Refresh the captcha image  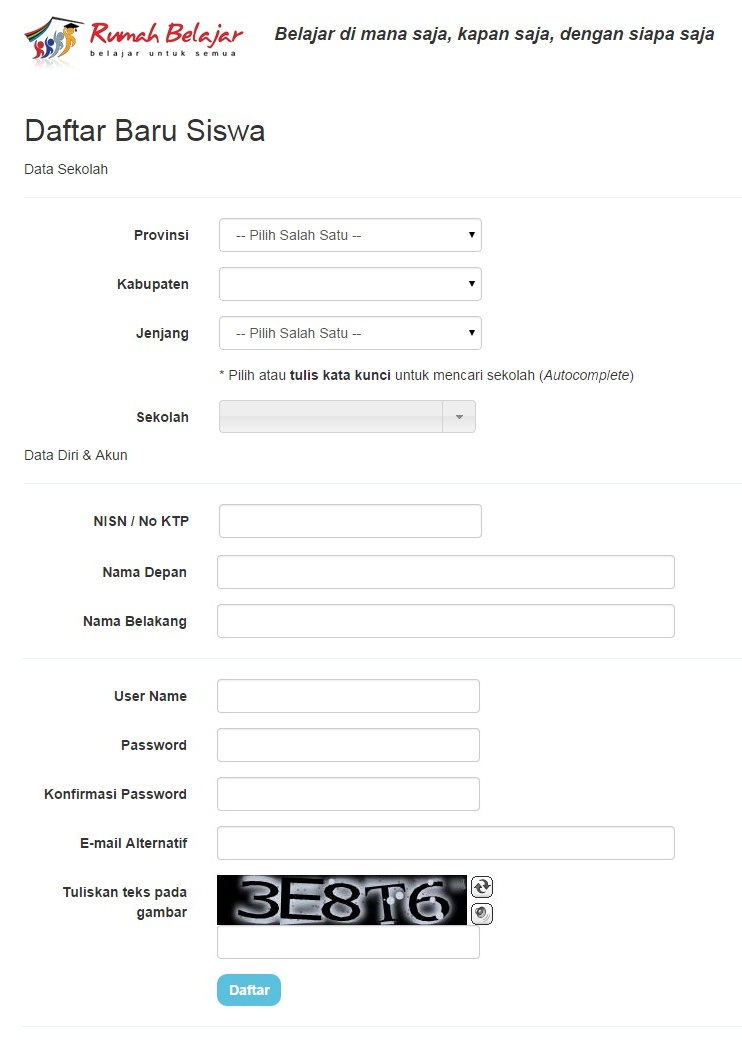coord(482,887)
